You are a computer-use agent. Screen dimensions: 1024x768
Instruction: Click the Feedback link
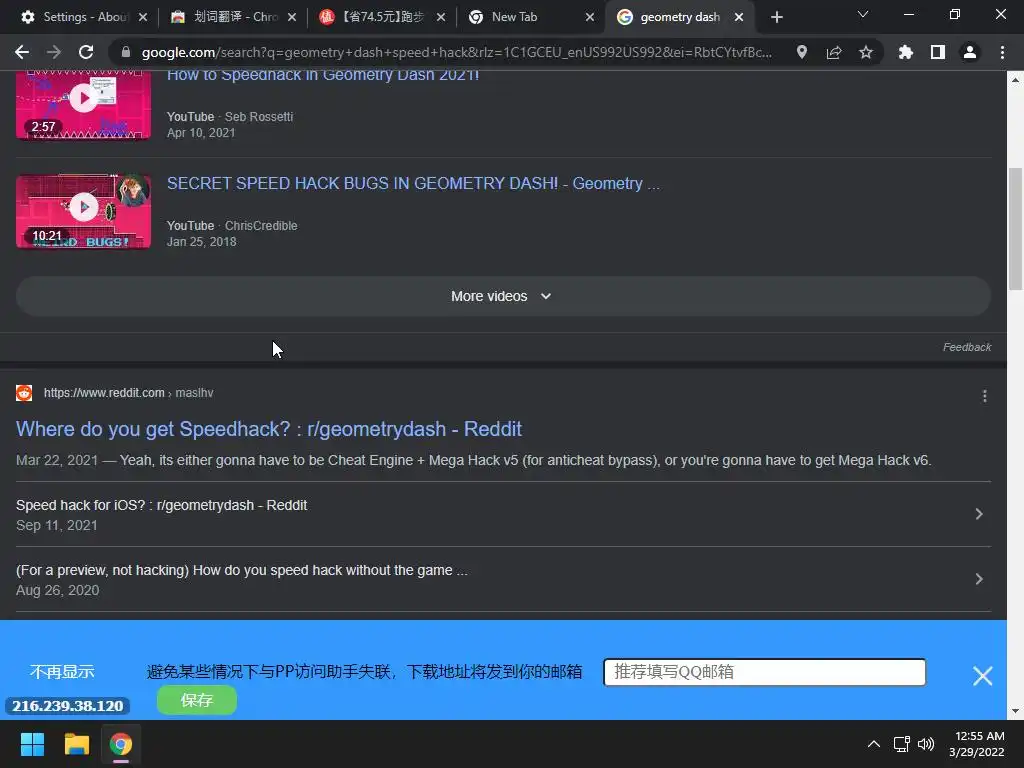click(967, 347)
